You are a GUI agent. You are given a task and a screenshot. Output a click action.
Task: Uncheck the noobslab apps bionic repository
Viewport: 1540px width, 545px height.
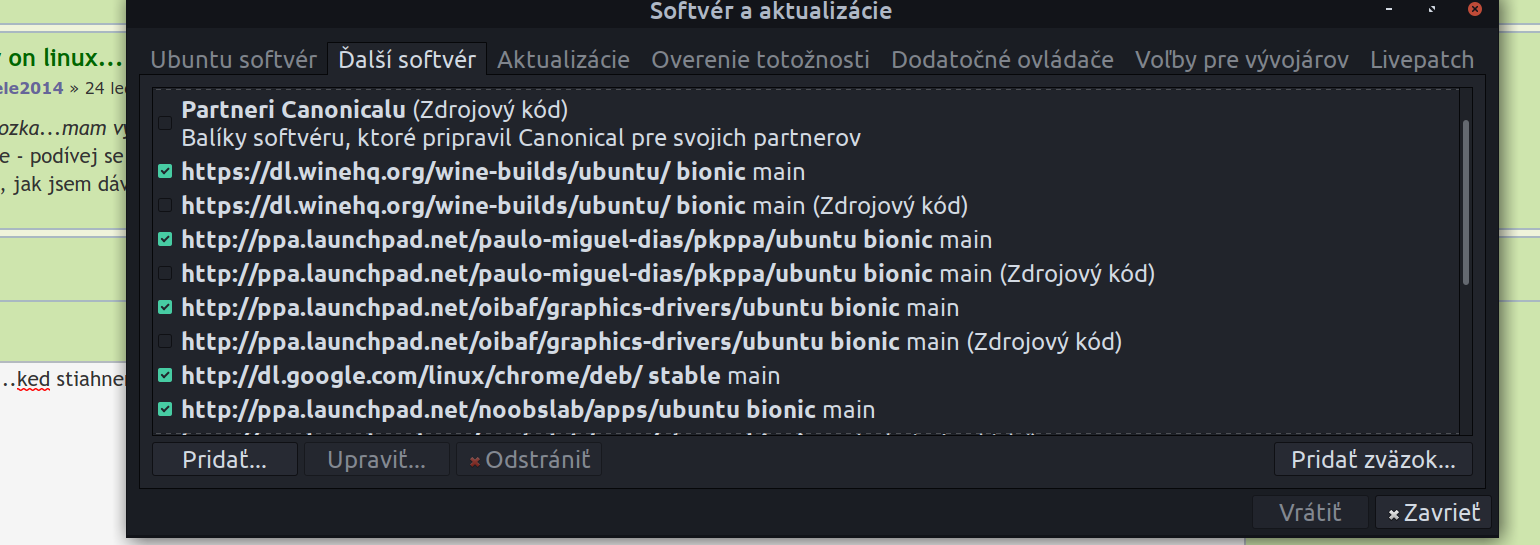pyautogui.click(x=166, y=410)
